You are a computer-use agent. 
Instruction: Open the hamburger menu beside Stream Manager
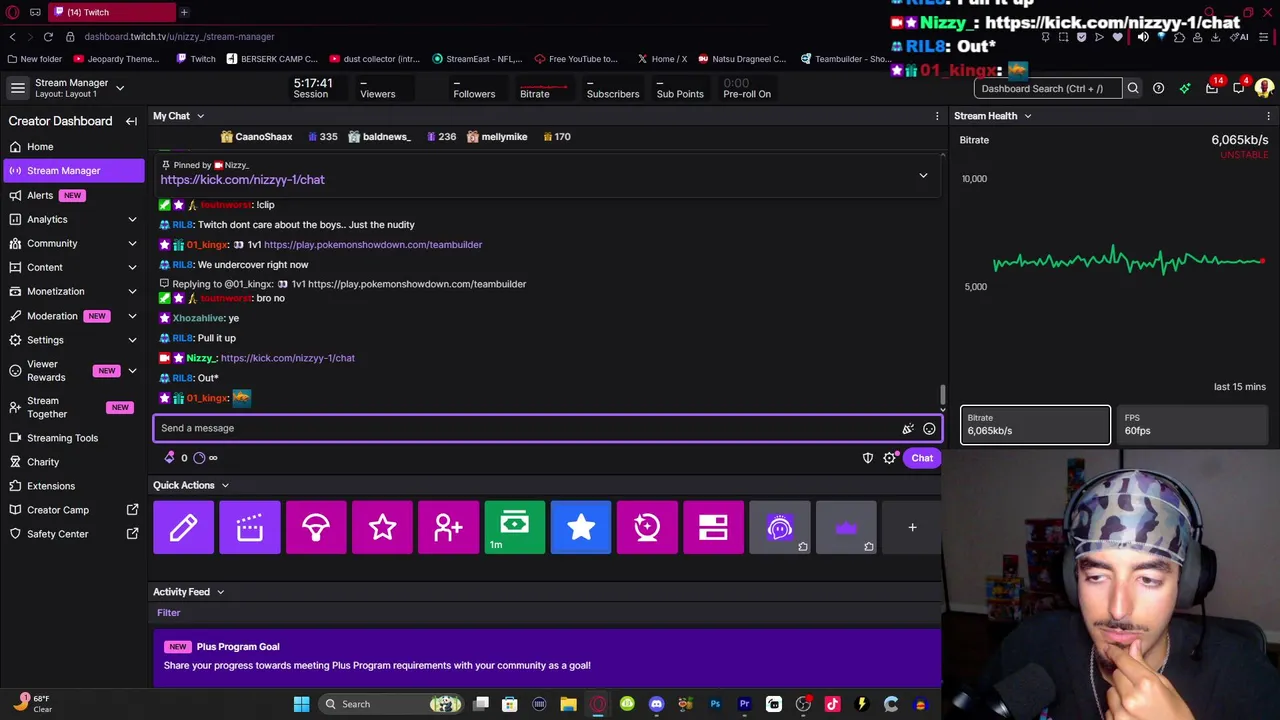pyautogui.click(x=17, y=88)
